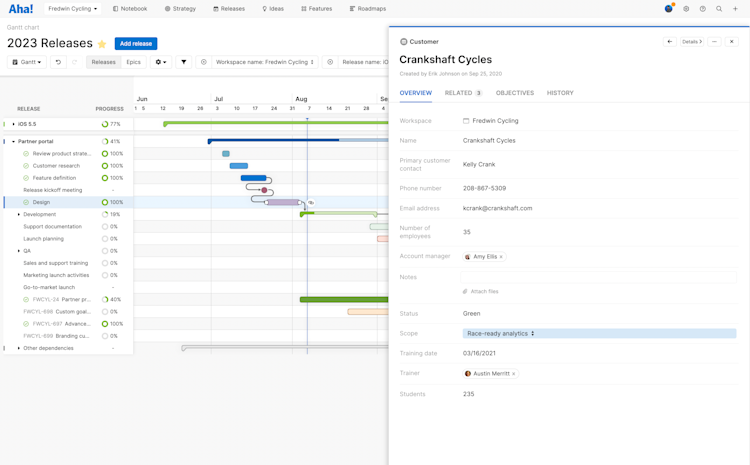Open the help question mark icon
The height and width of the screenshot is (465, 750).
click(x=703, y=9)
